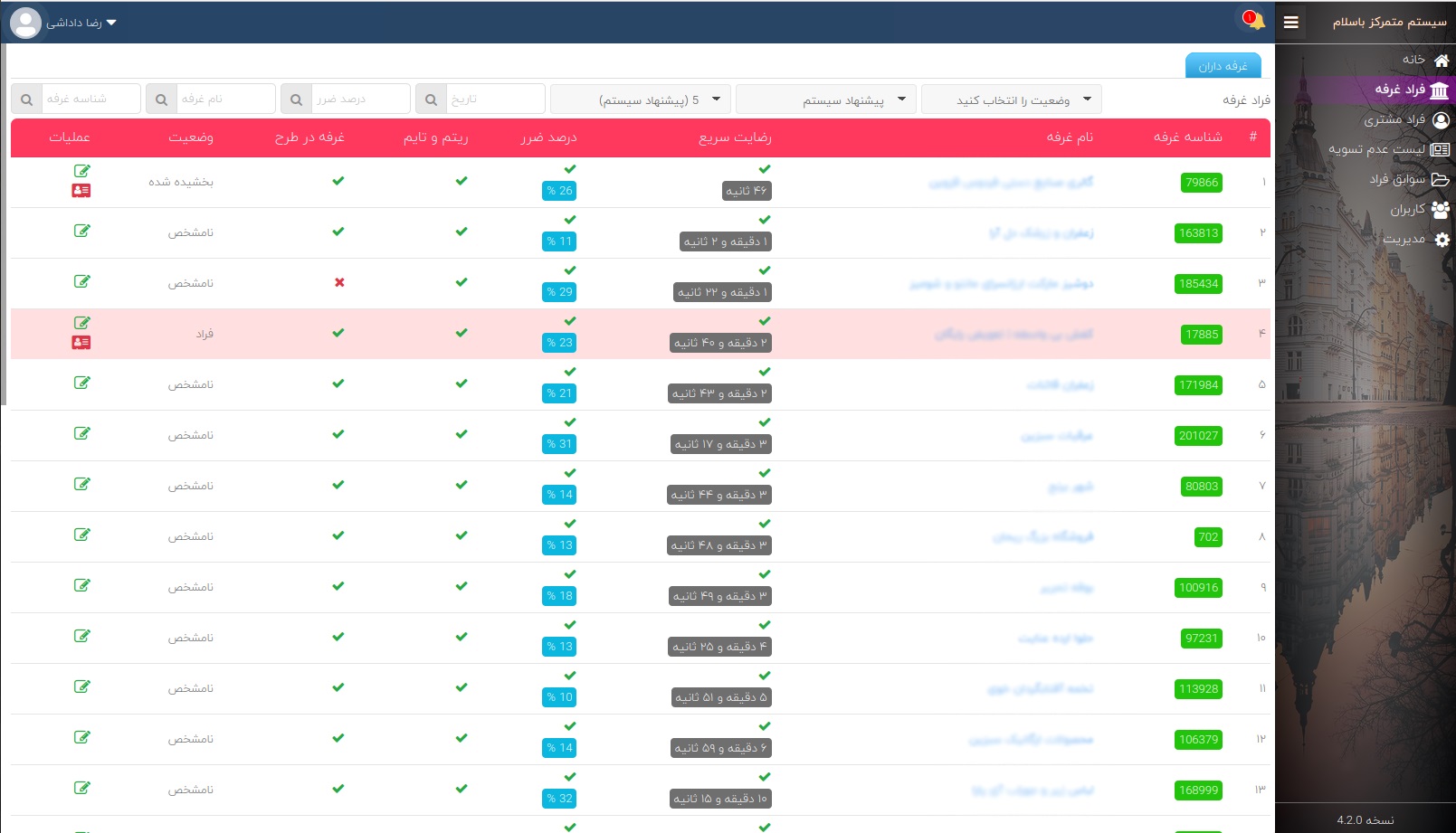Click the edit icon for row 163813
1456x833 pixels.
[82, 231]
